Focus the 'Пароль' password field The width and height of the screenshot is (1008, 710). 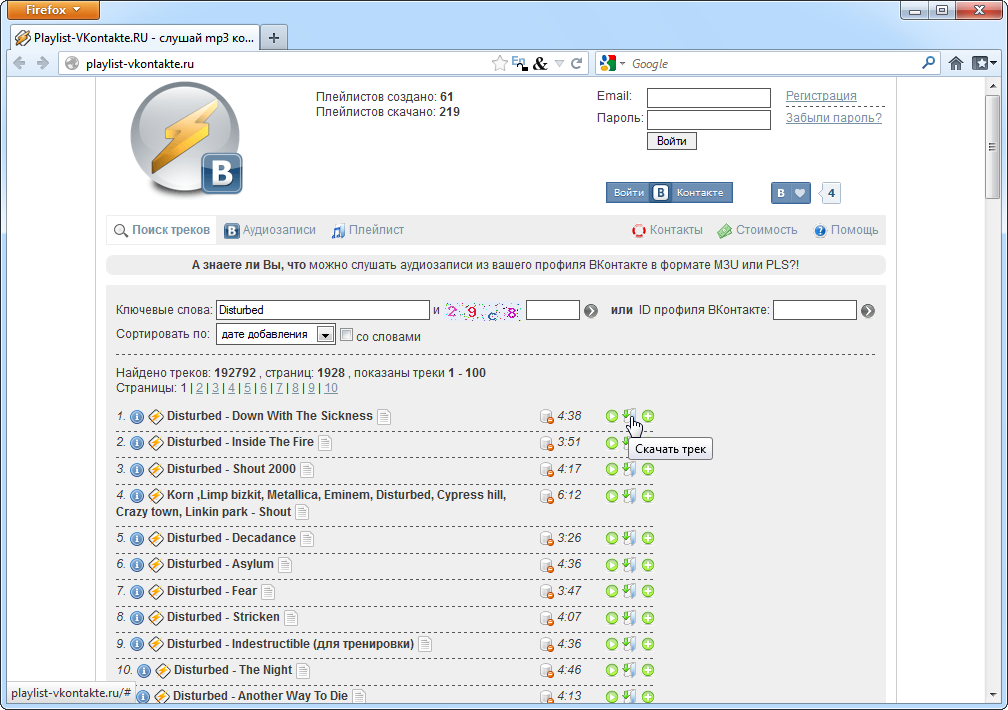(x=708, y=120)
